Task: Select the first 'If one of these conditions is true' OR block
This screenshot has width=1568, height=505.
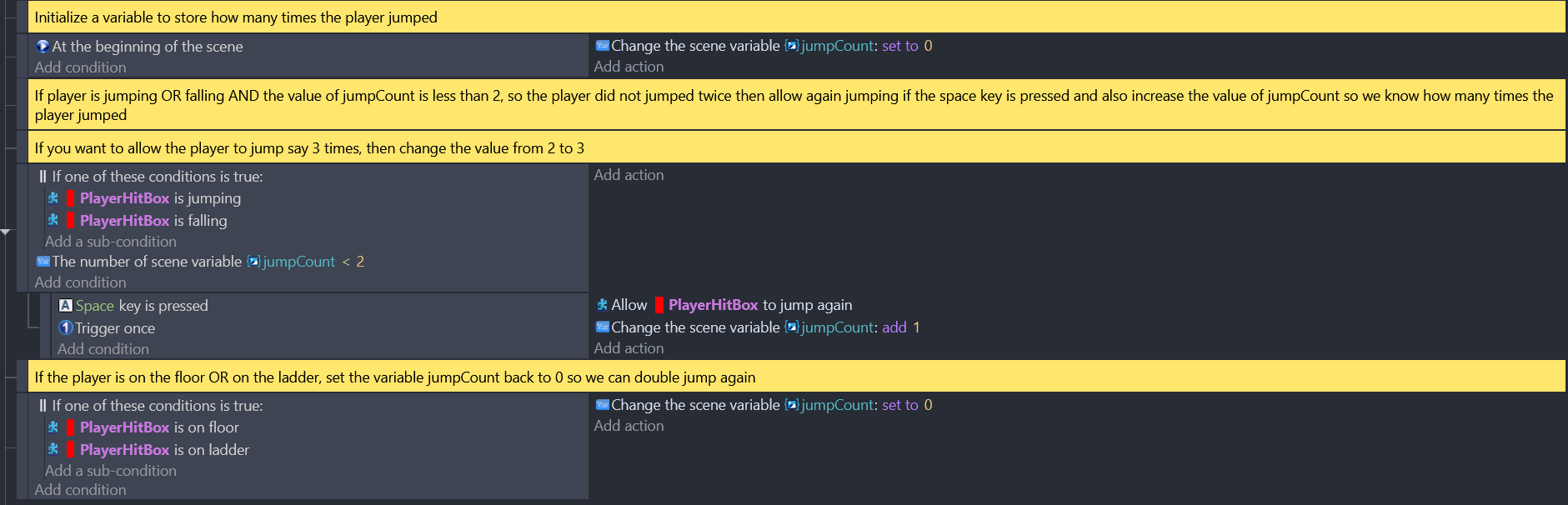Action: 150,177
